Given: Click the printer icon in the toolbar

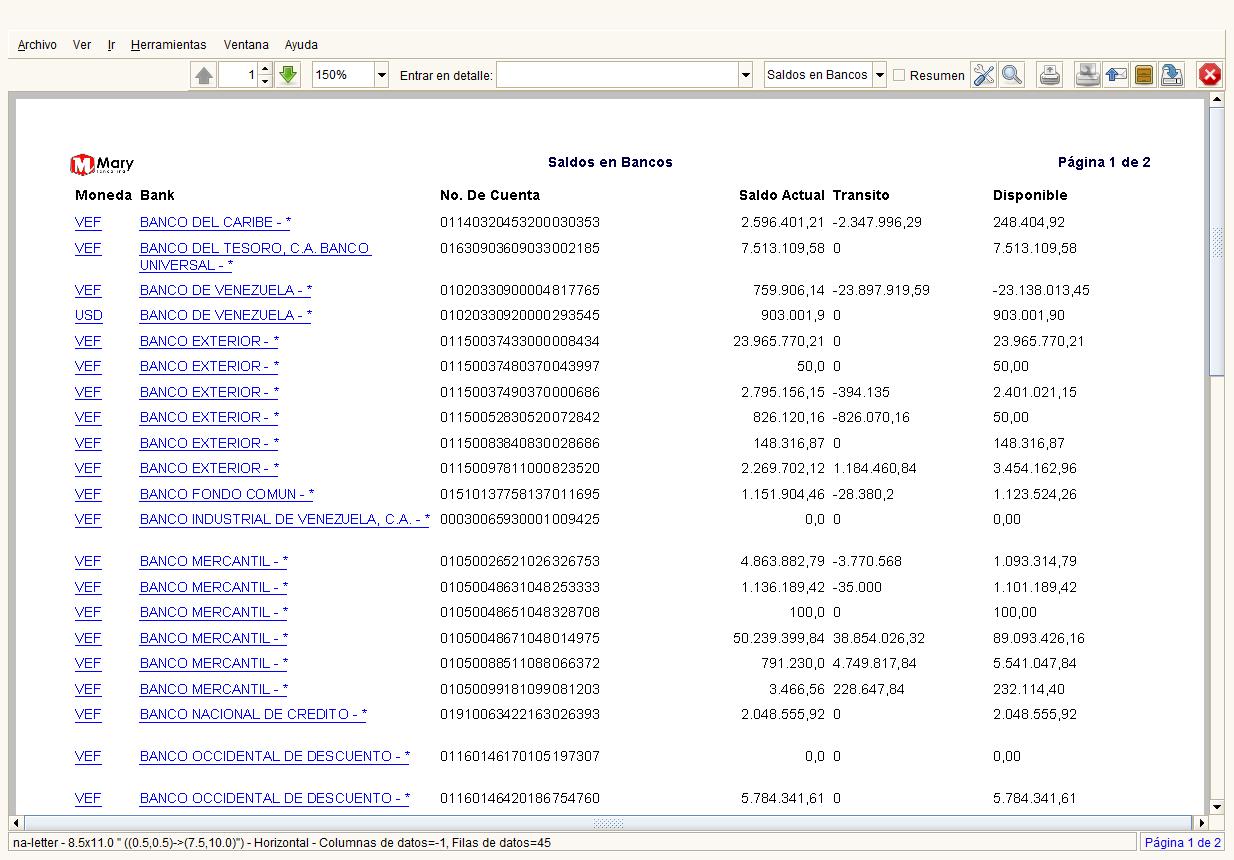Looking at the screenshot, I should 1050,75.
